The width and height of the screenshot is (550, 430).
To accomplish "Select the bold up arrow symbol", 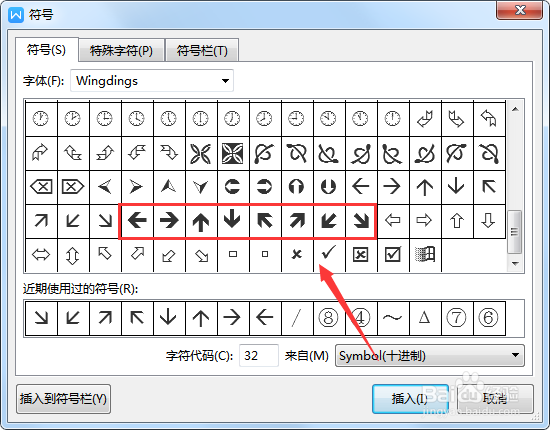I will pyautogui.click(x=201, y=221).
